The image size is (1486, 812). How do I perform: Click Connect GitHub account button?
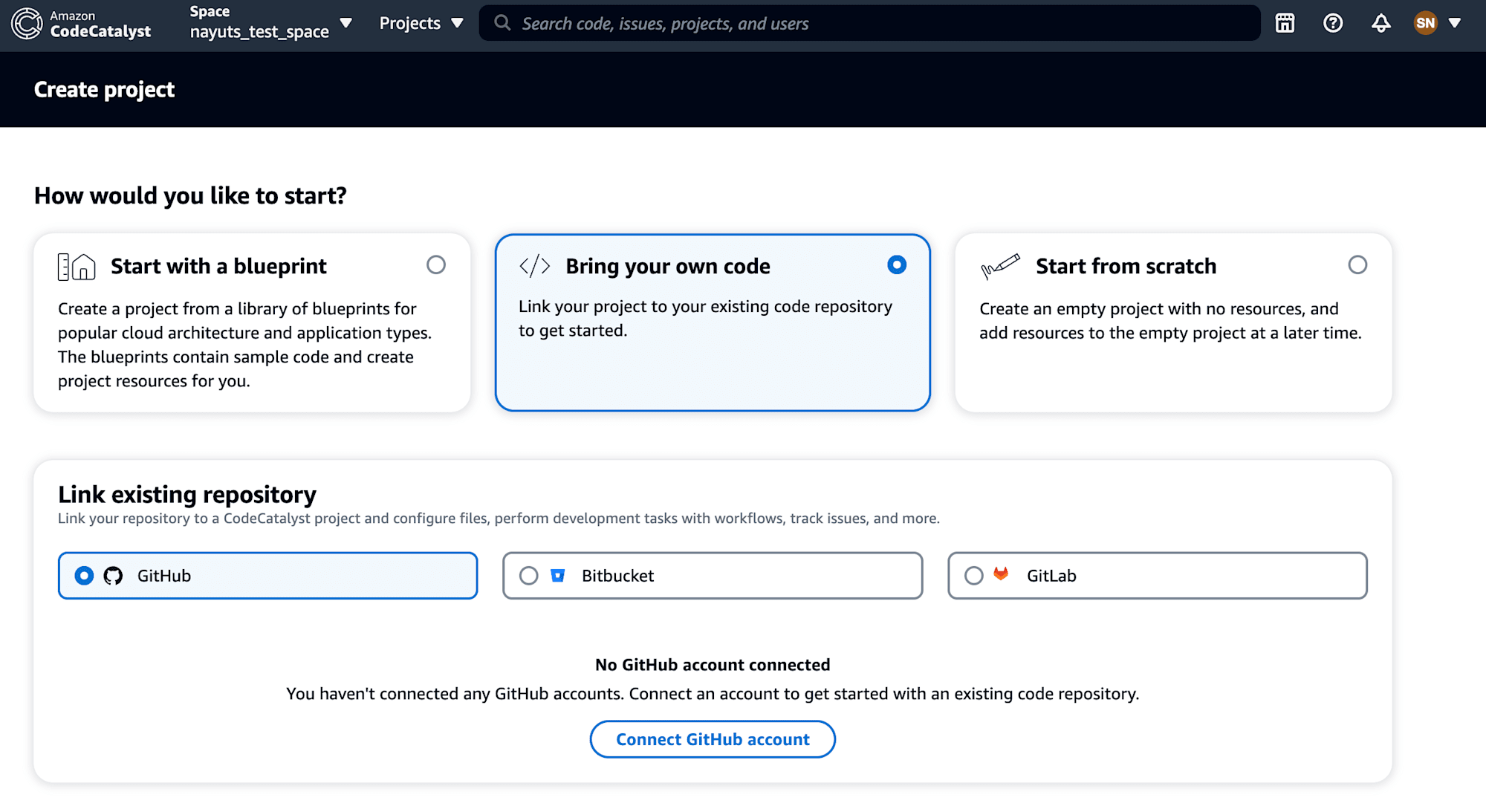[713, 739]
